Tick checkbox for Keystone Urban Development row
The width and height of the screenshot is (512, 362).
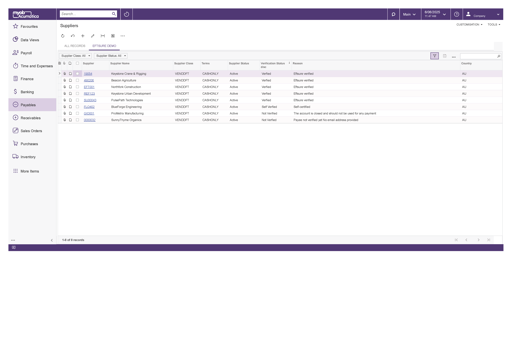point(77,94)
